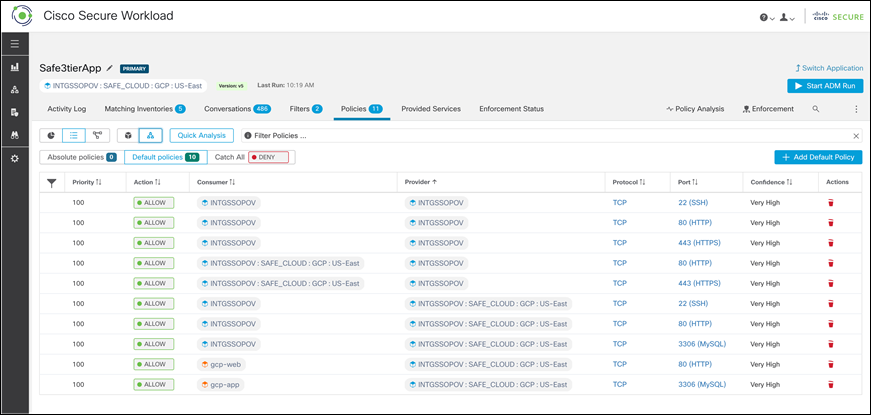Delete the INTGSSOPOV-to-INTGSSOPOV port 443 (HTTPS) policy
Image resolution: width=871 pixels, height=415 pixels.
point(830,243)
